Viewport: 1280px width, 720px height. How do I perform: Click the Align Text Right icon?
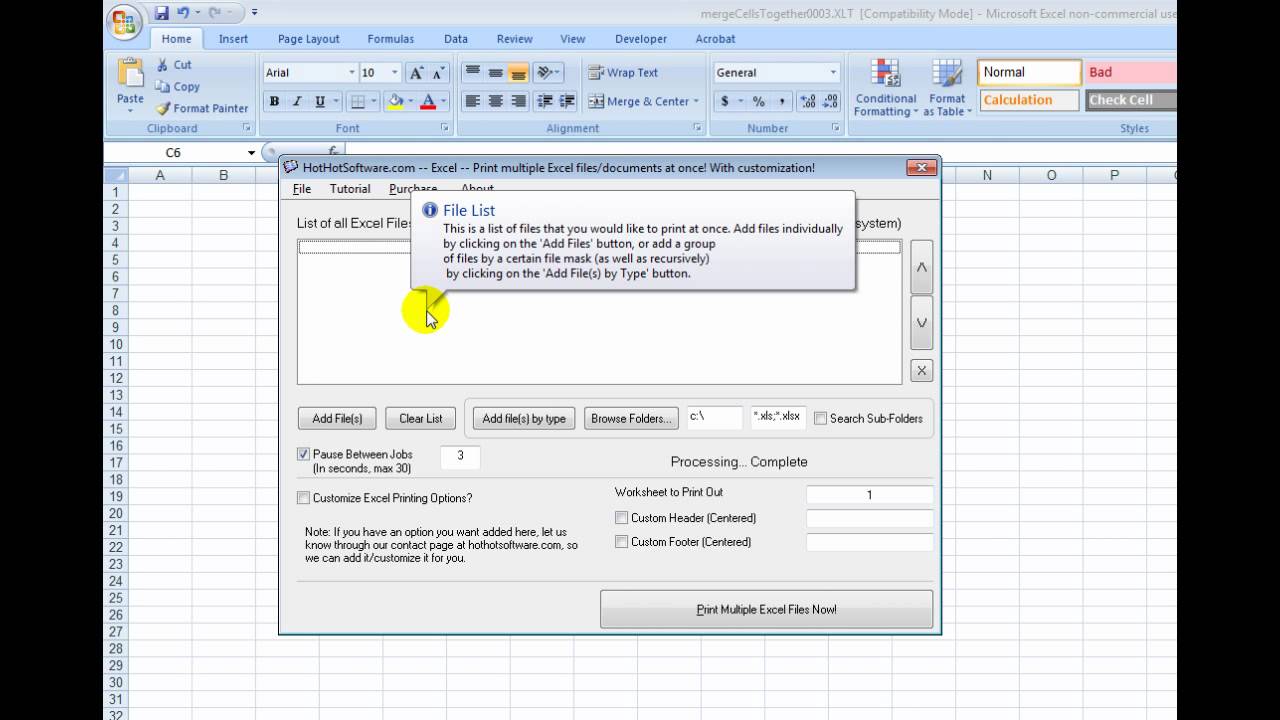pos(518,101)
